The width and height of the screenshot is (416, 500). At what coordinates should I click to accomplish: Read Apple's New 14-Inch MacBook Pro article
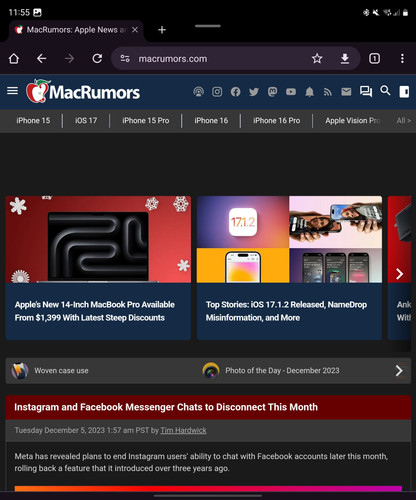point(94,311)
